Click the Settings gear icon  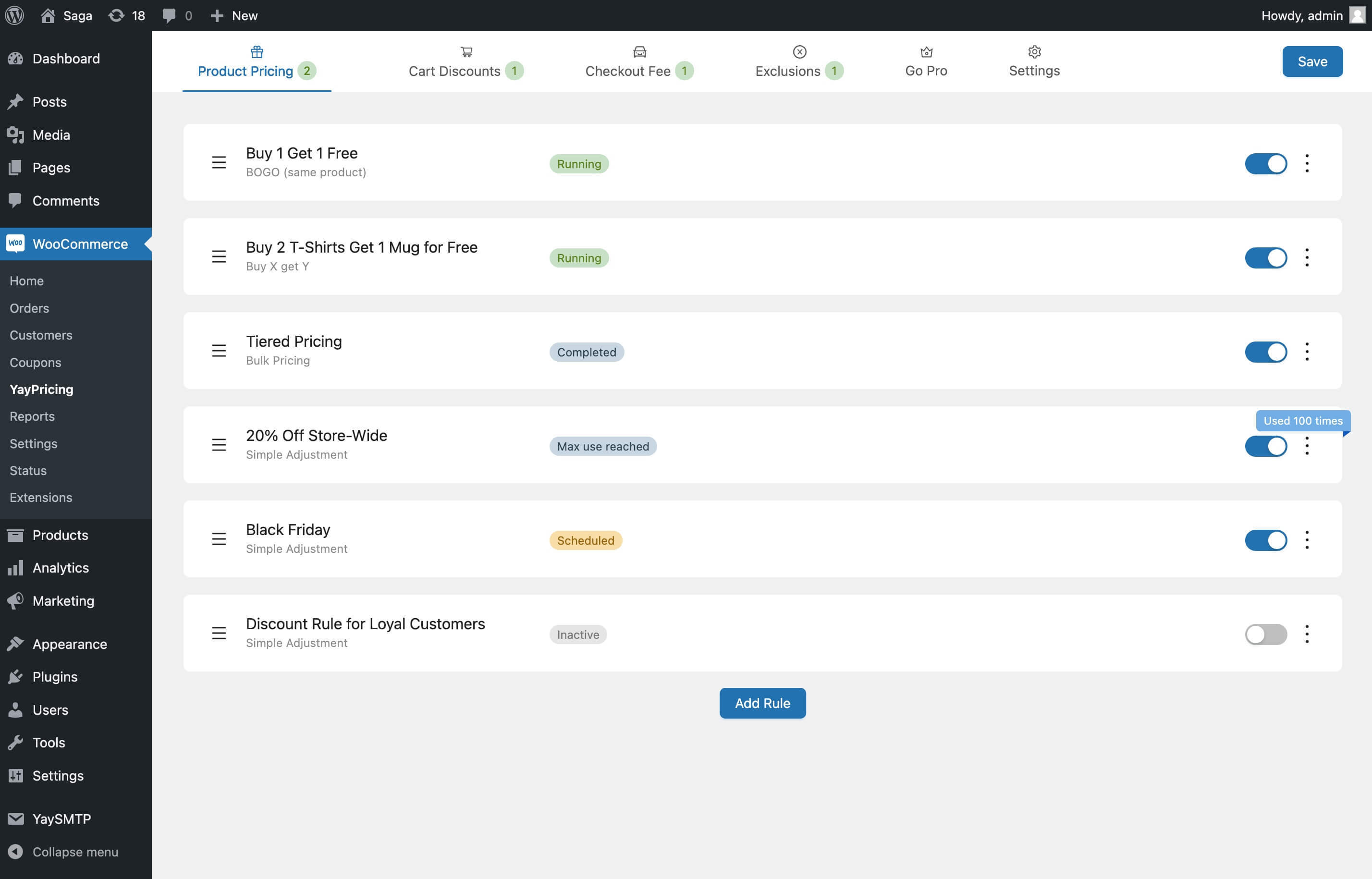(1034, 50)
